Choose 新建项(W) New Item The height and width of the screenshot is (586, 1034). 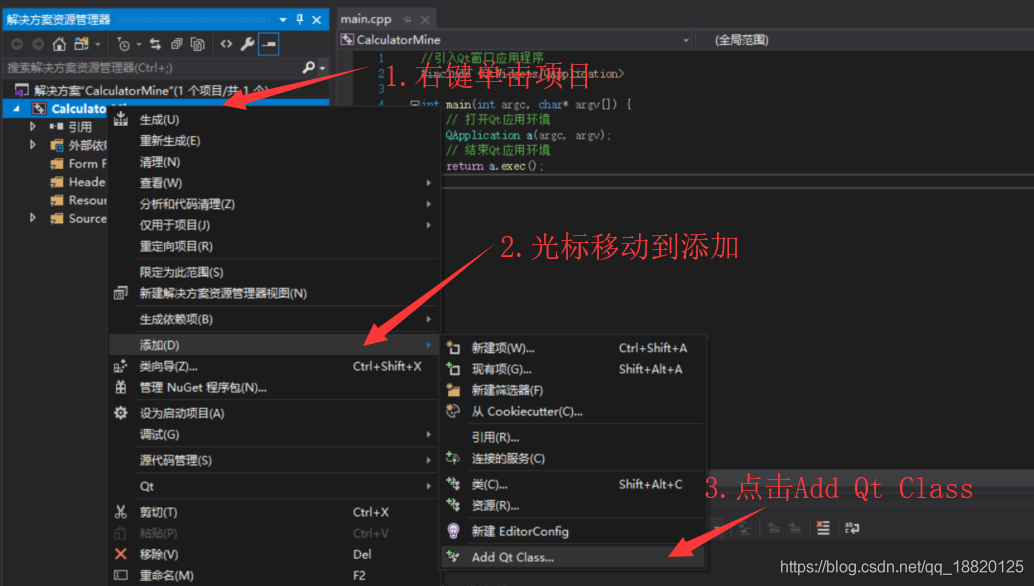[573, 347]
